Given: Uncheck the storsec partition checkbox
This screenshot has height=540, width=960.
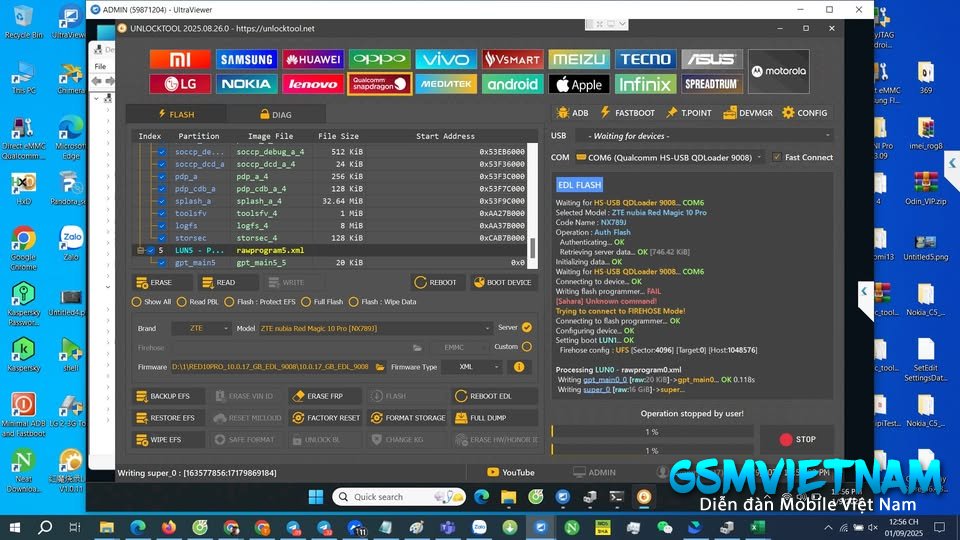Looking at the screenshot, I should pos(162,238).
